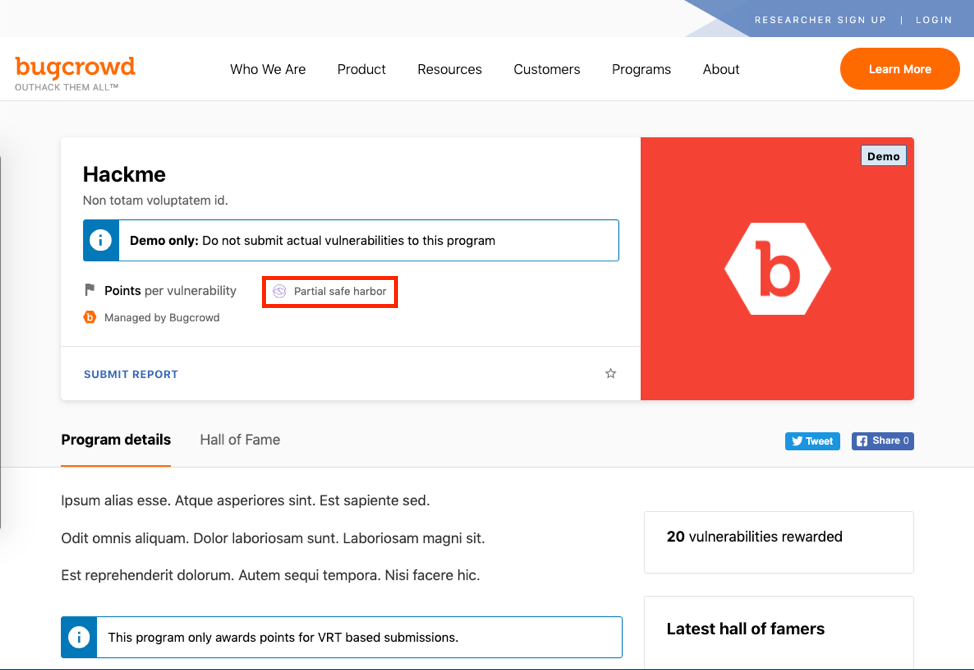This screenshot has height=670, width=974.
Task: Open the Customers menu
Action: tap(547, 70)
